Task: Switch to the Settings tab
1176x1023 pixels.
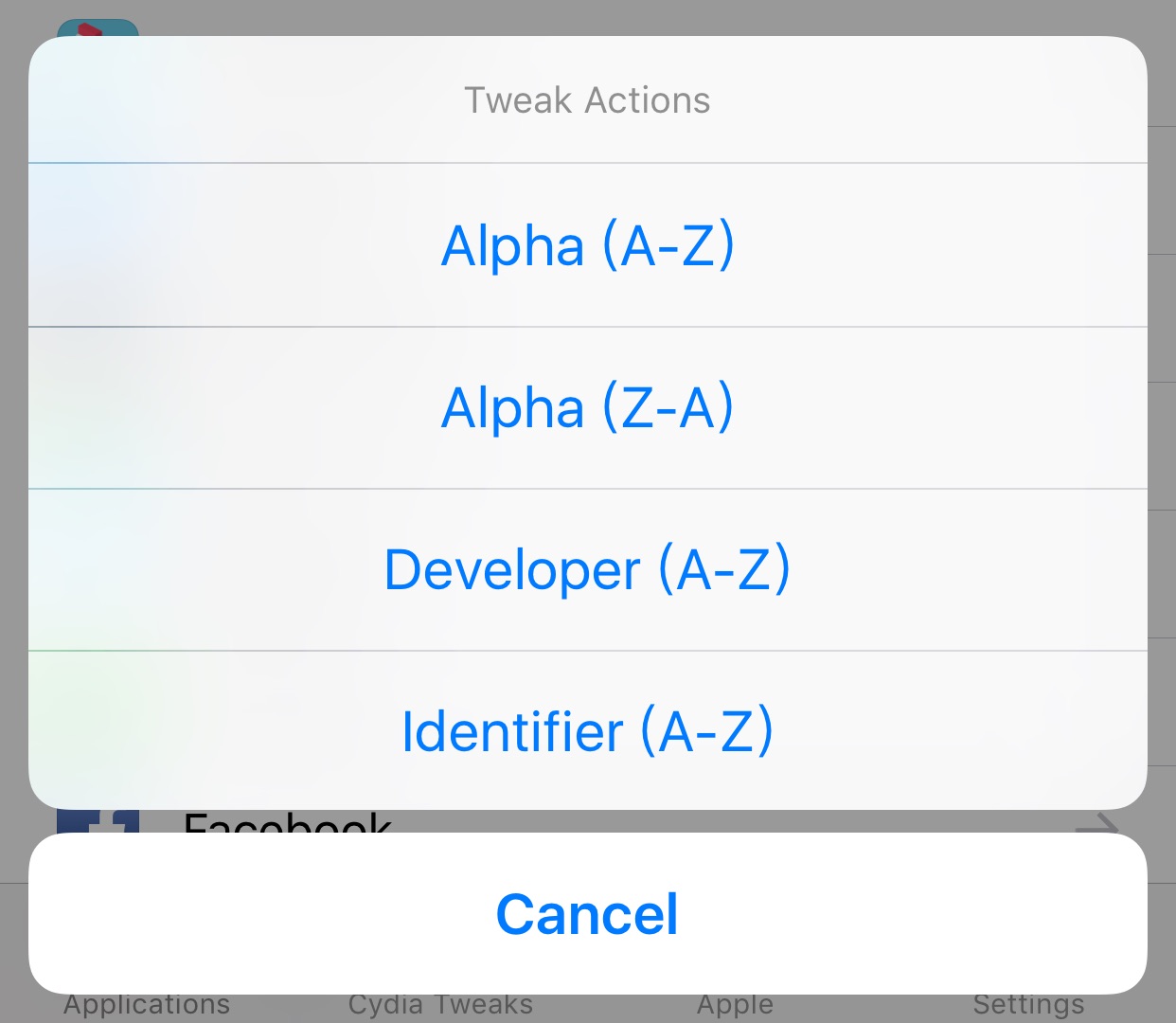Action: point(1028,1006)
